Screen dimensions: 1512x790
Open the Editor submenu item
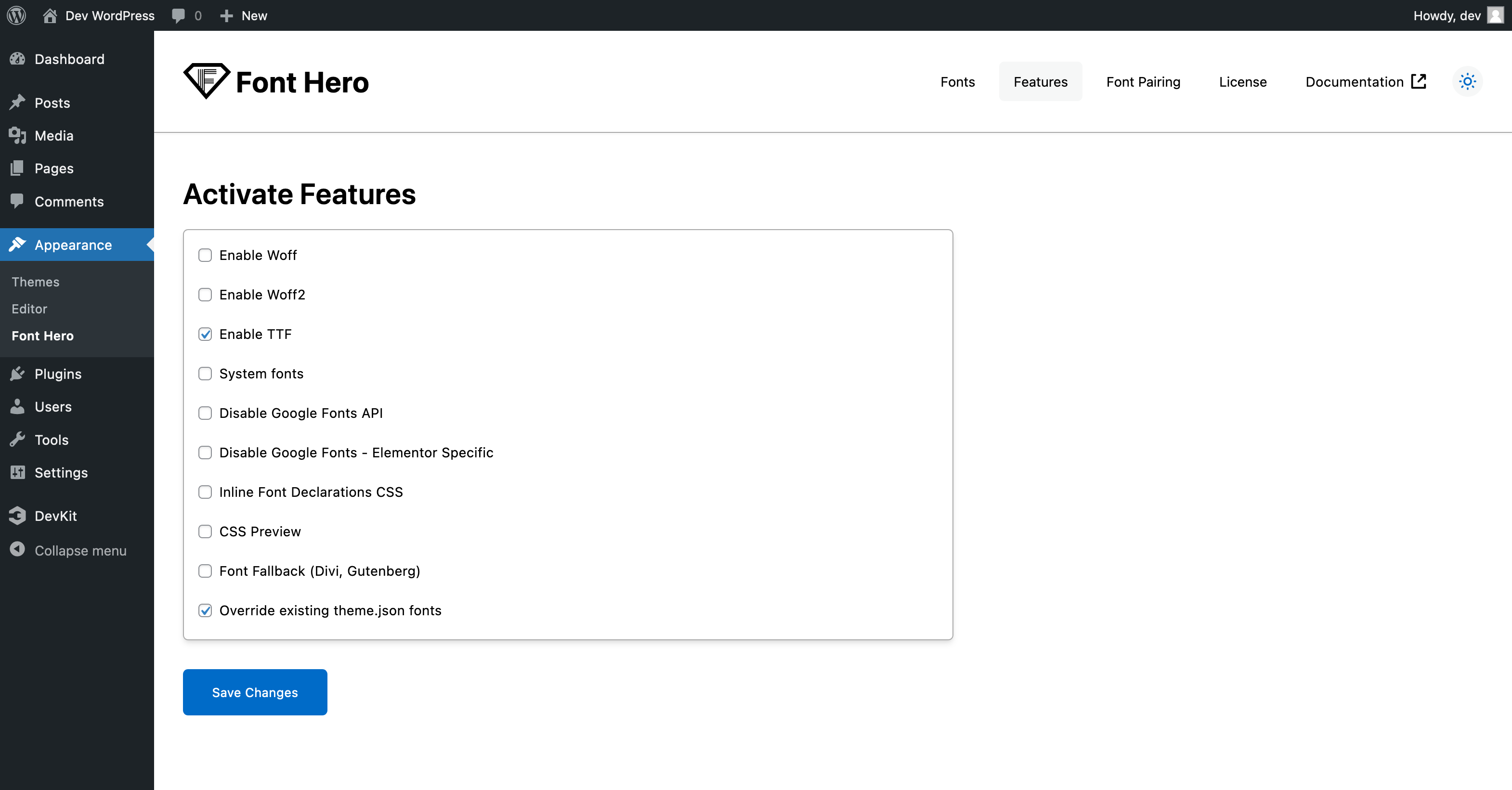[29, 309]
